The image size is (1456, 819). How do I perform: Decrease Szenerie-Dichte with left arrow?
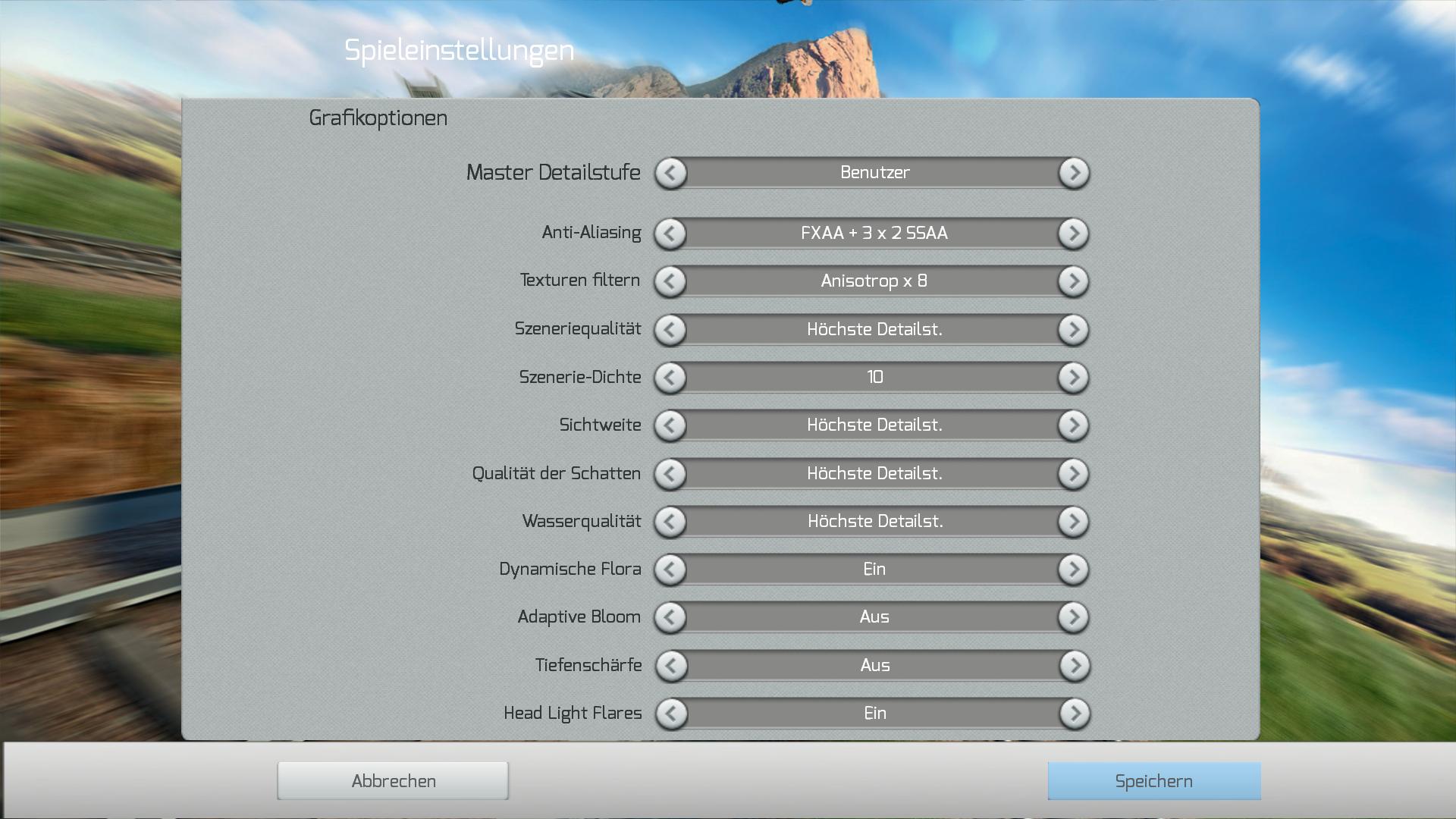pyautogui.click(x=670, y=378)
